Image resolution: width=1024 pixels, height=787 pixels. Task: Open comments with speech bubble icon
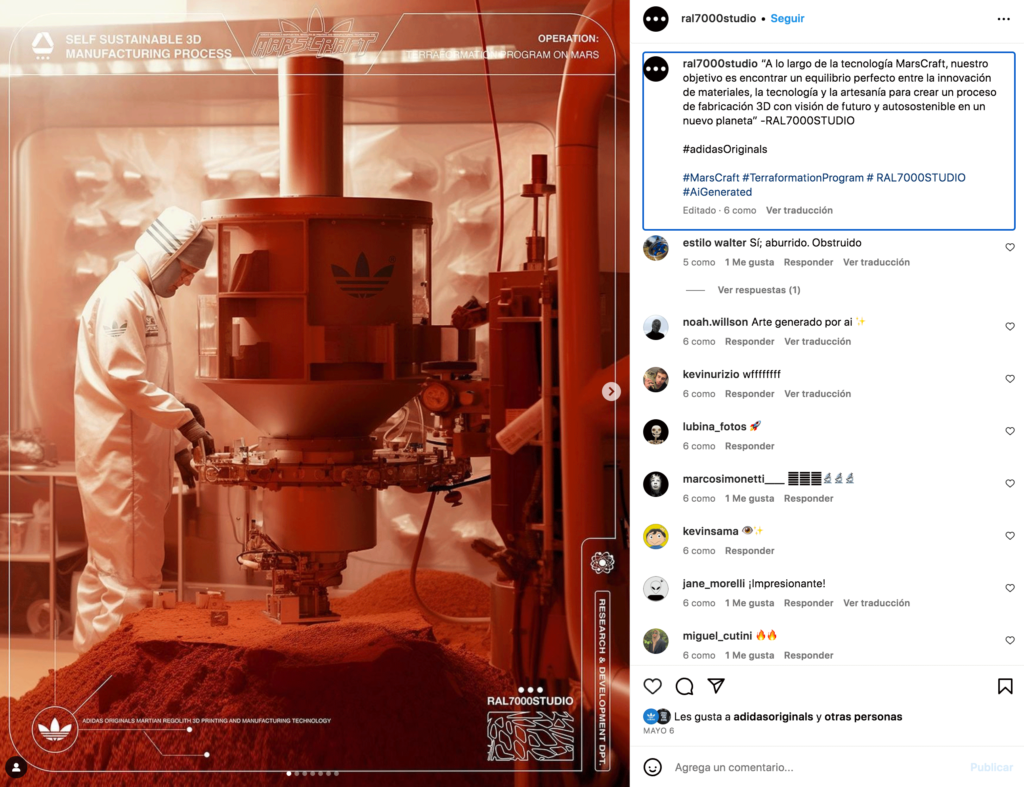[x=684, y=686]
